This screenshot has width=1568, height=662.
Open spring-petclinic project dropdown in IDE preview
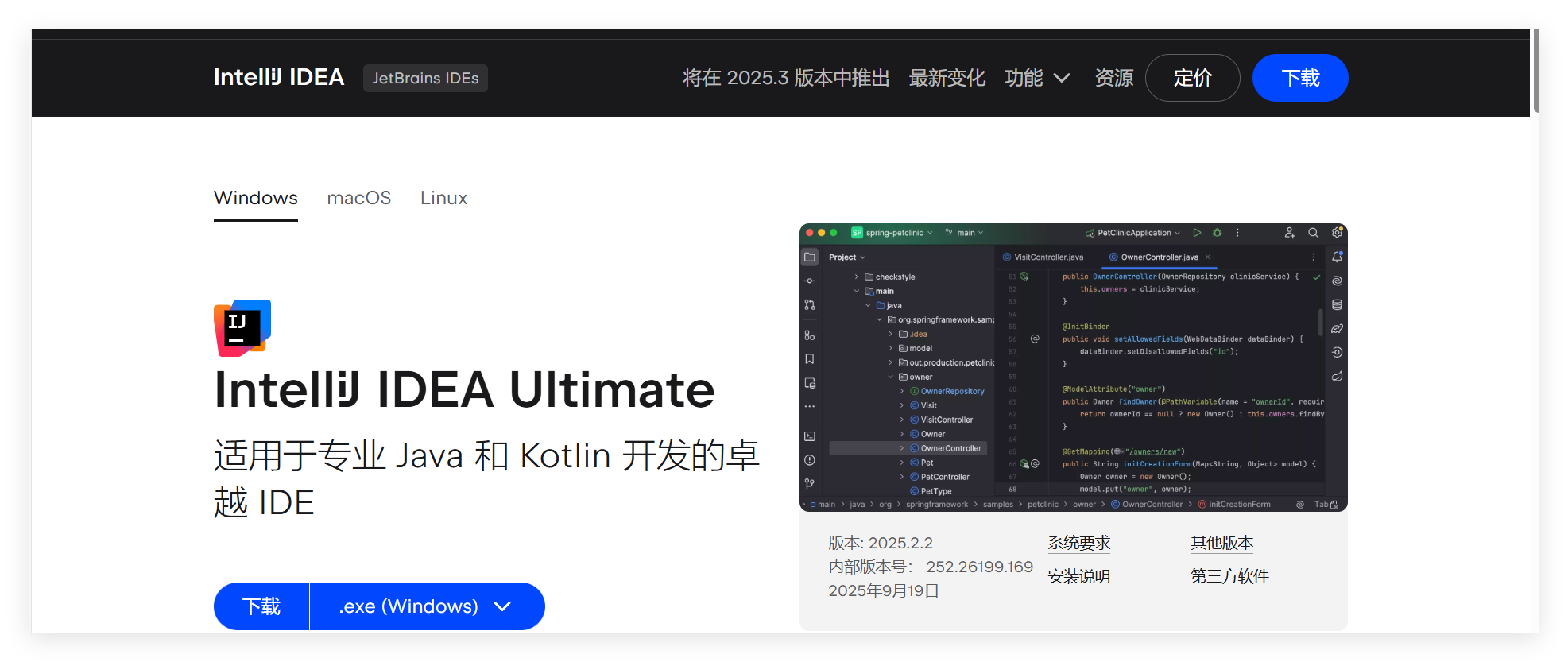point(899,233)
